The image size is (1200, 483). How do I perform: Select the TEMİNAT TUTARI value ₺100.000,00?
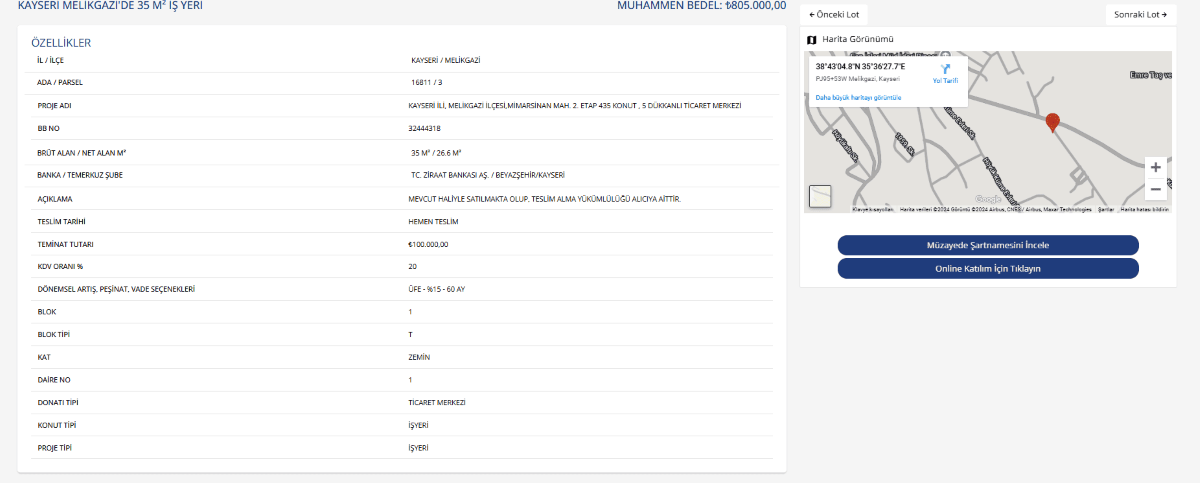point(428,244)
